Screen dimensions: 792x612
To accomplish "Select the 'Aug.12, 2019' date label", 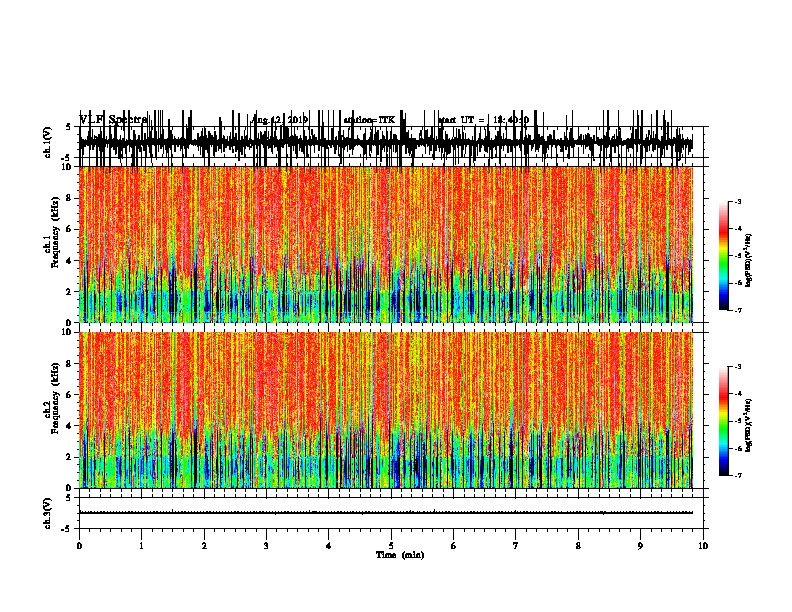I will pyautogui.click(x=279, y=120).
